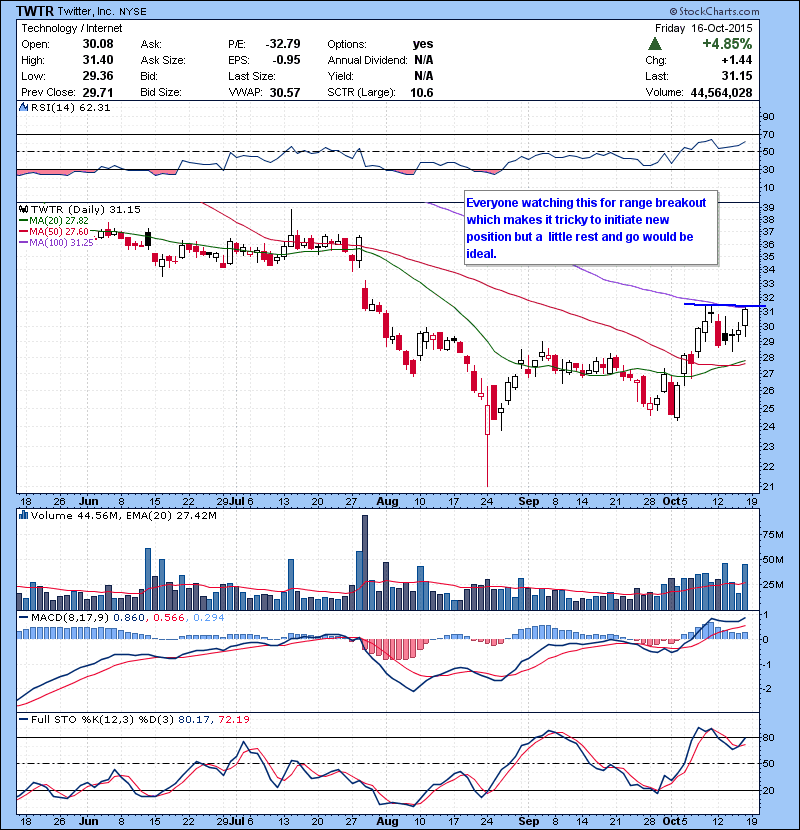Click the VWAP 30.57 value

(285, 92)
